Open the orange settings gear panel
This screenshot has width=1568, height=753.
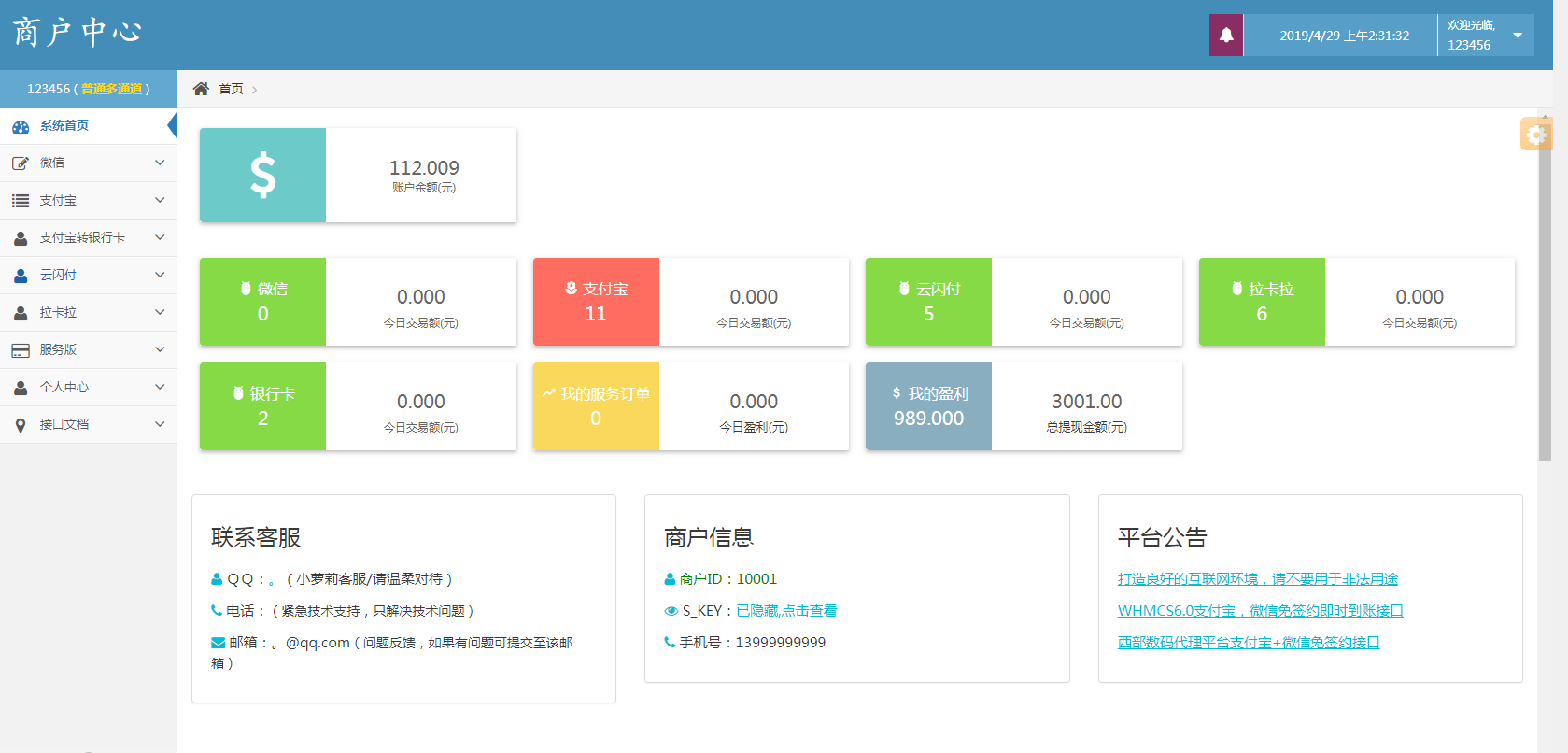pos(1534,135)
